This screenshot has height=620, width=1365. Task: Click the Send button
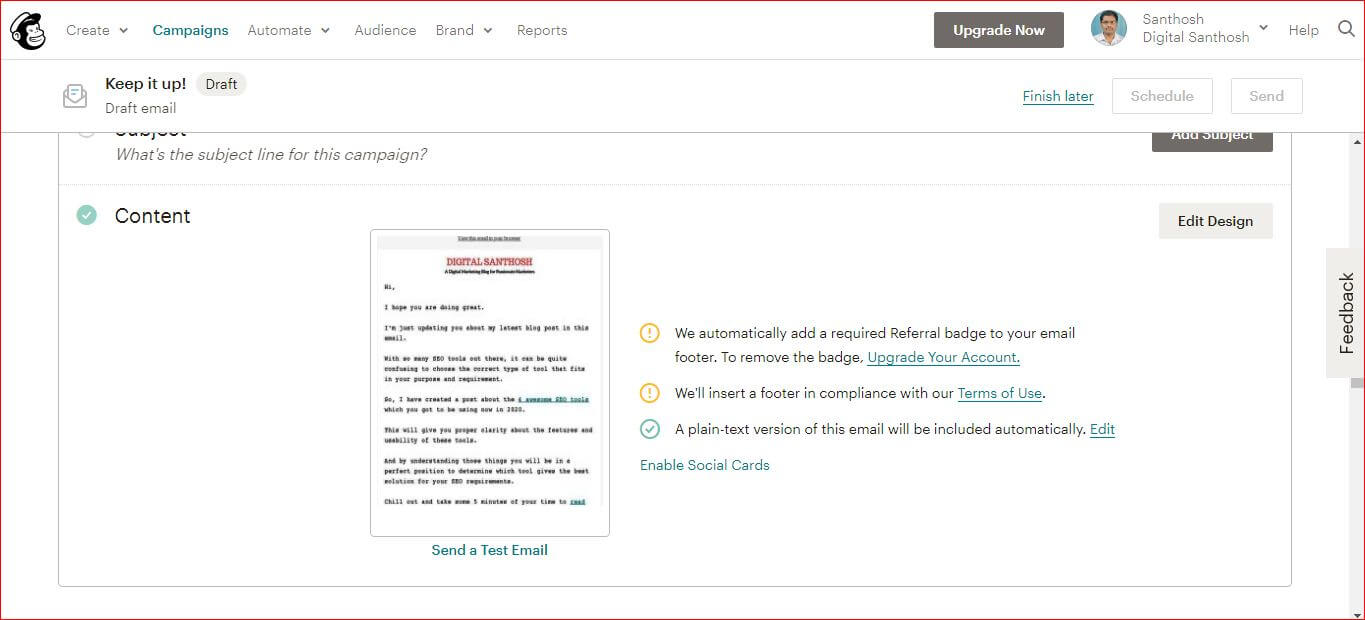click(1266, 96)
